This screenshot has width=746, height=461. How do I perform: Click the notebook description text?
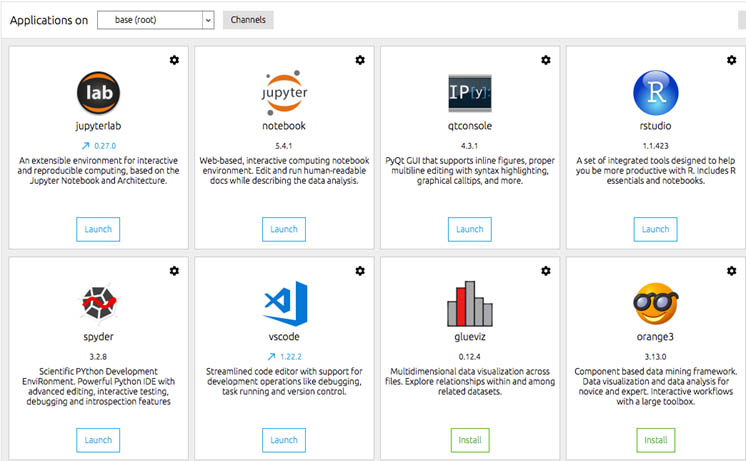point(284,170)
